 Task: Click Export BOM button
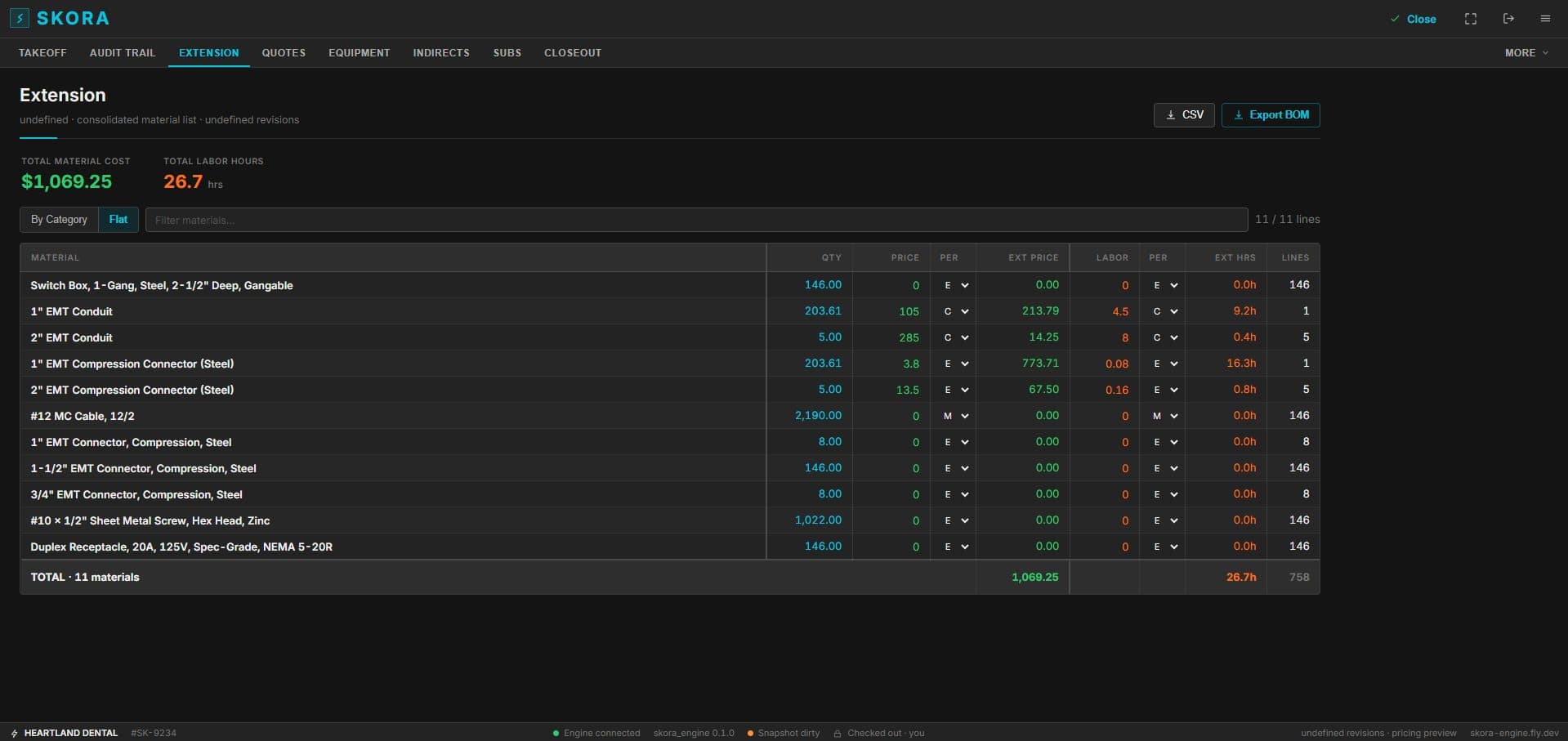pos(1271,115)
